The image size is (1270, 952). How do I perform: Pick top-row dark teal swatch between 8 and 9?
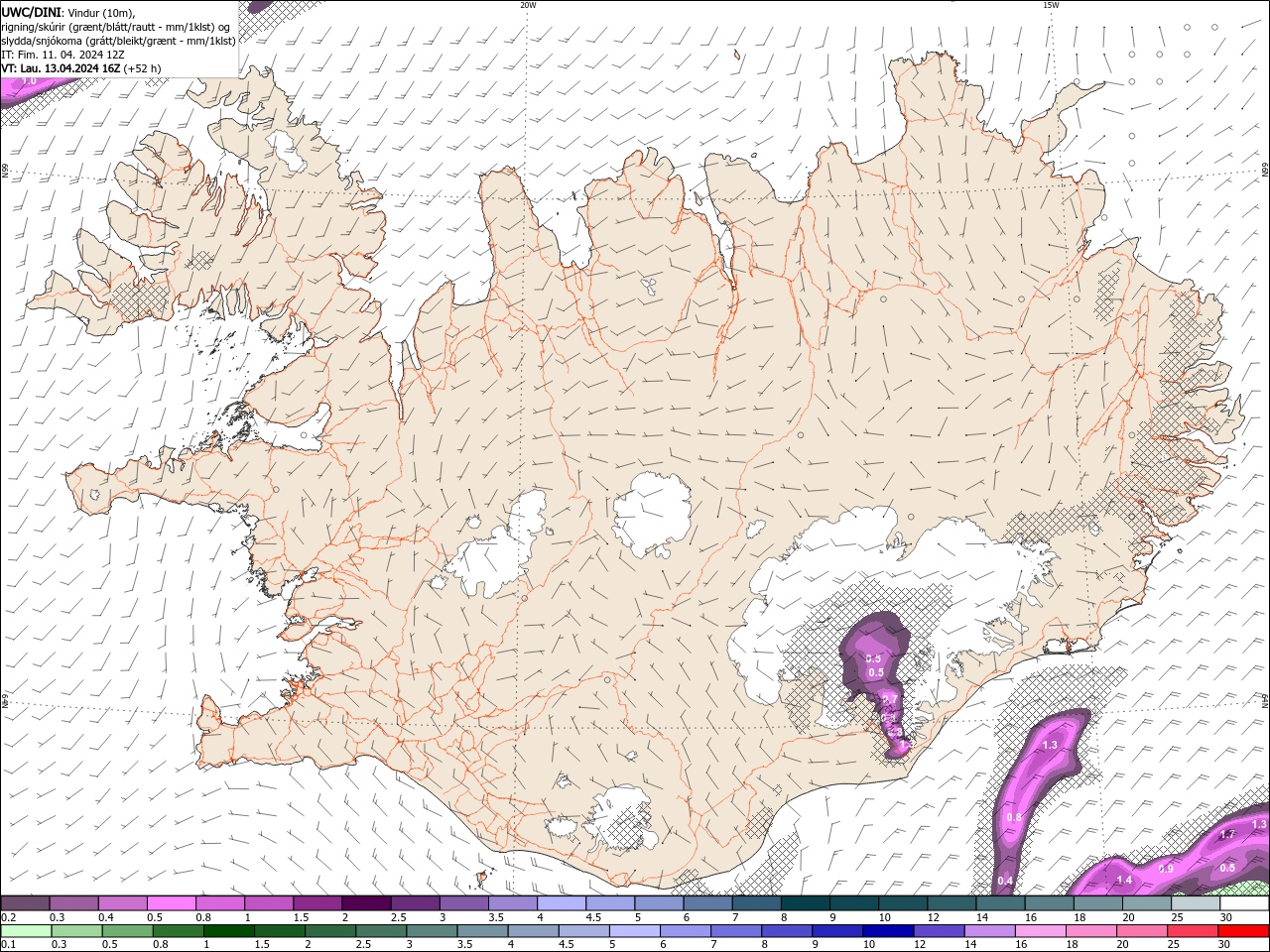tap(805, 903)
